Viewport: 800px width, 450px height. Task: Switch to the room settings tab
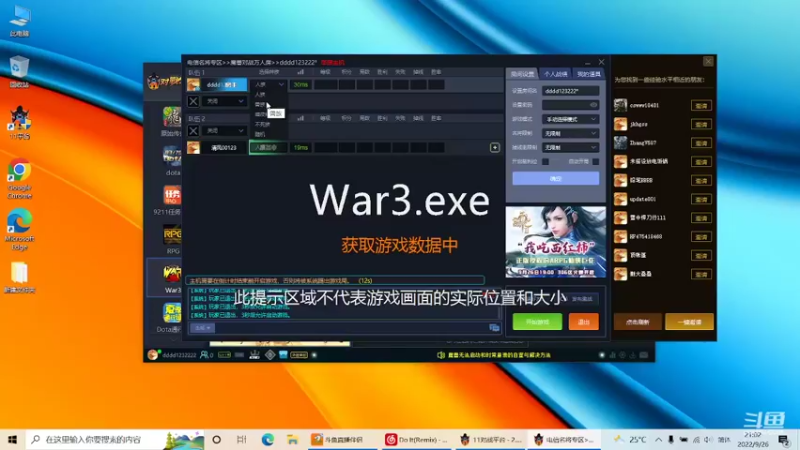coord(523,74)
